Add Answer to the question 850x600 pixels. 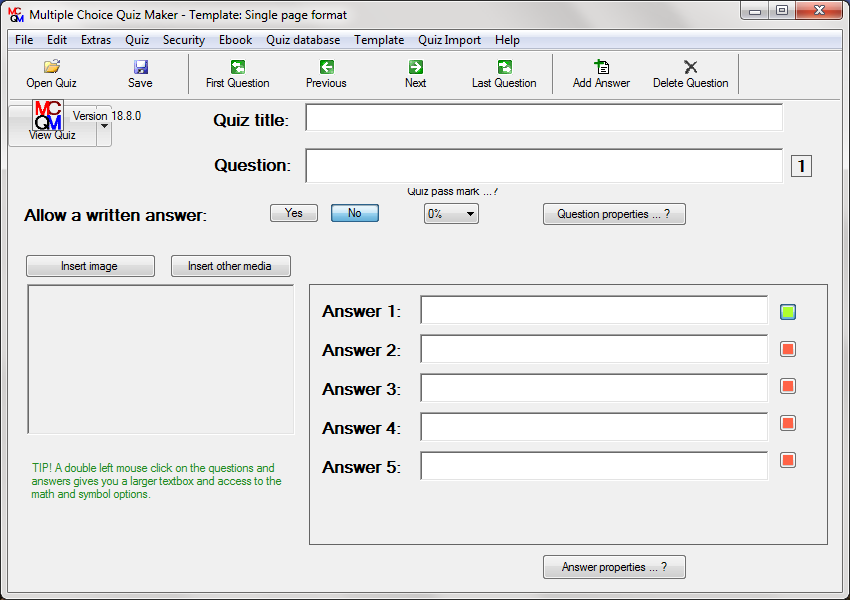tap(601, 72)
